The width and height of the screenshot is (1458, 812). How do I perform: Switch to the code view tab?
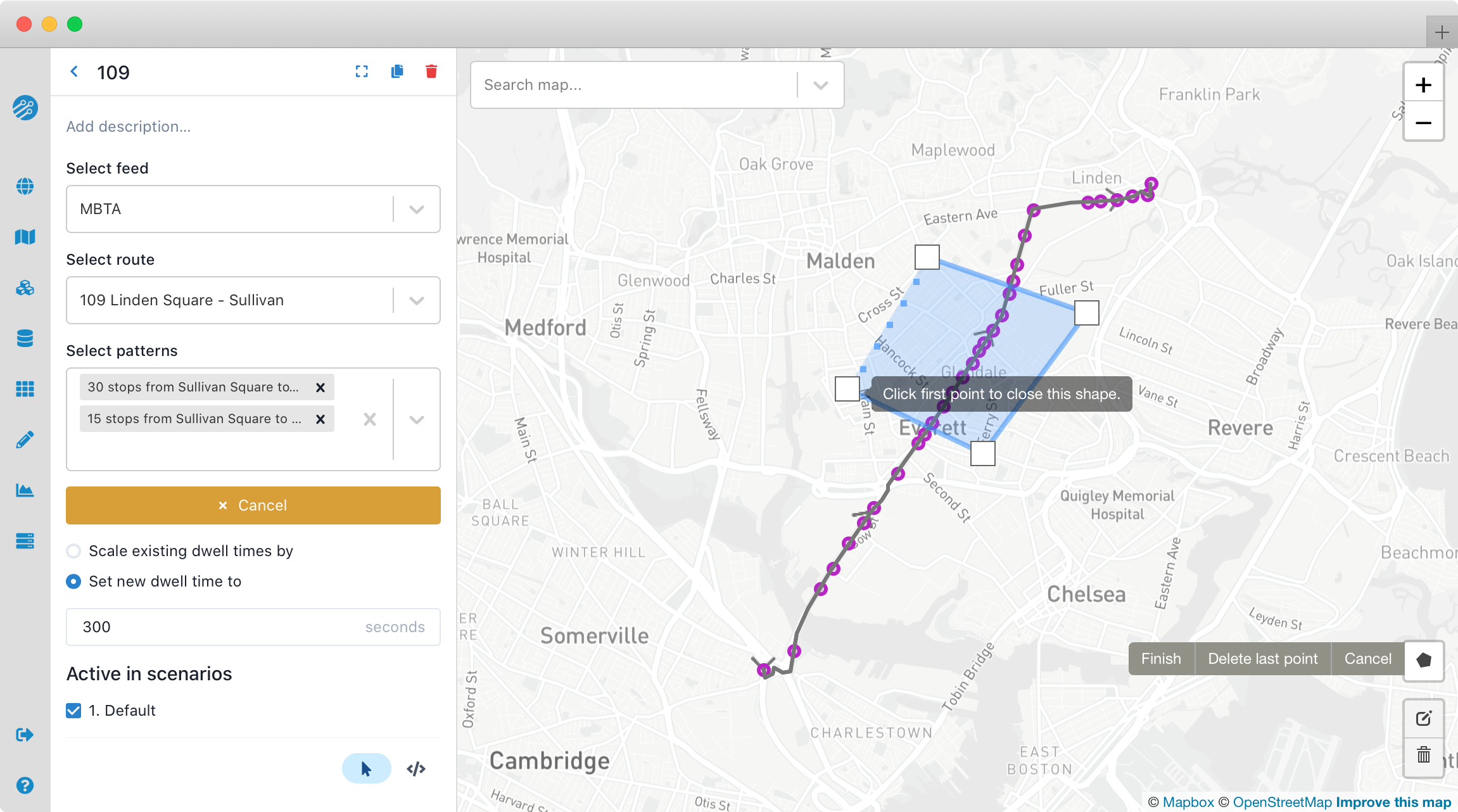click(x=416, y=769)
